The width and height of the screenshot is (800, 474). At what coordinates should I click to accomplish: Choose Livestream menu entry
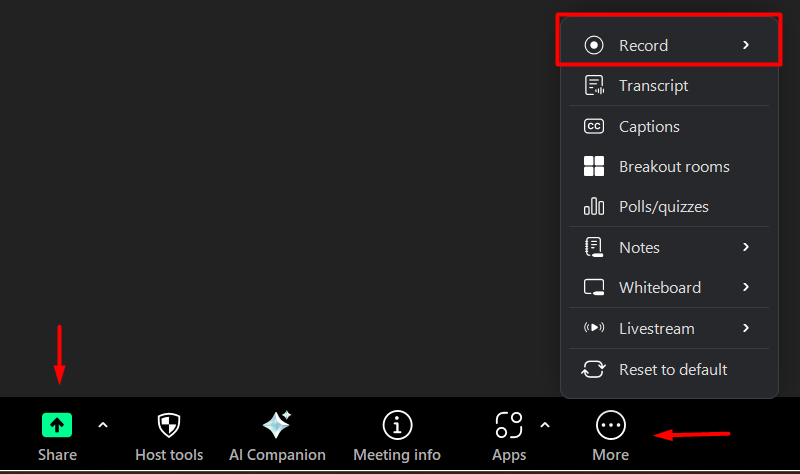coord(669,328)
